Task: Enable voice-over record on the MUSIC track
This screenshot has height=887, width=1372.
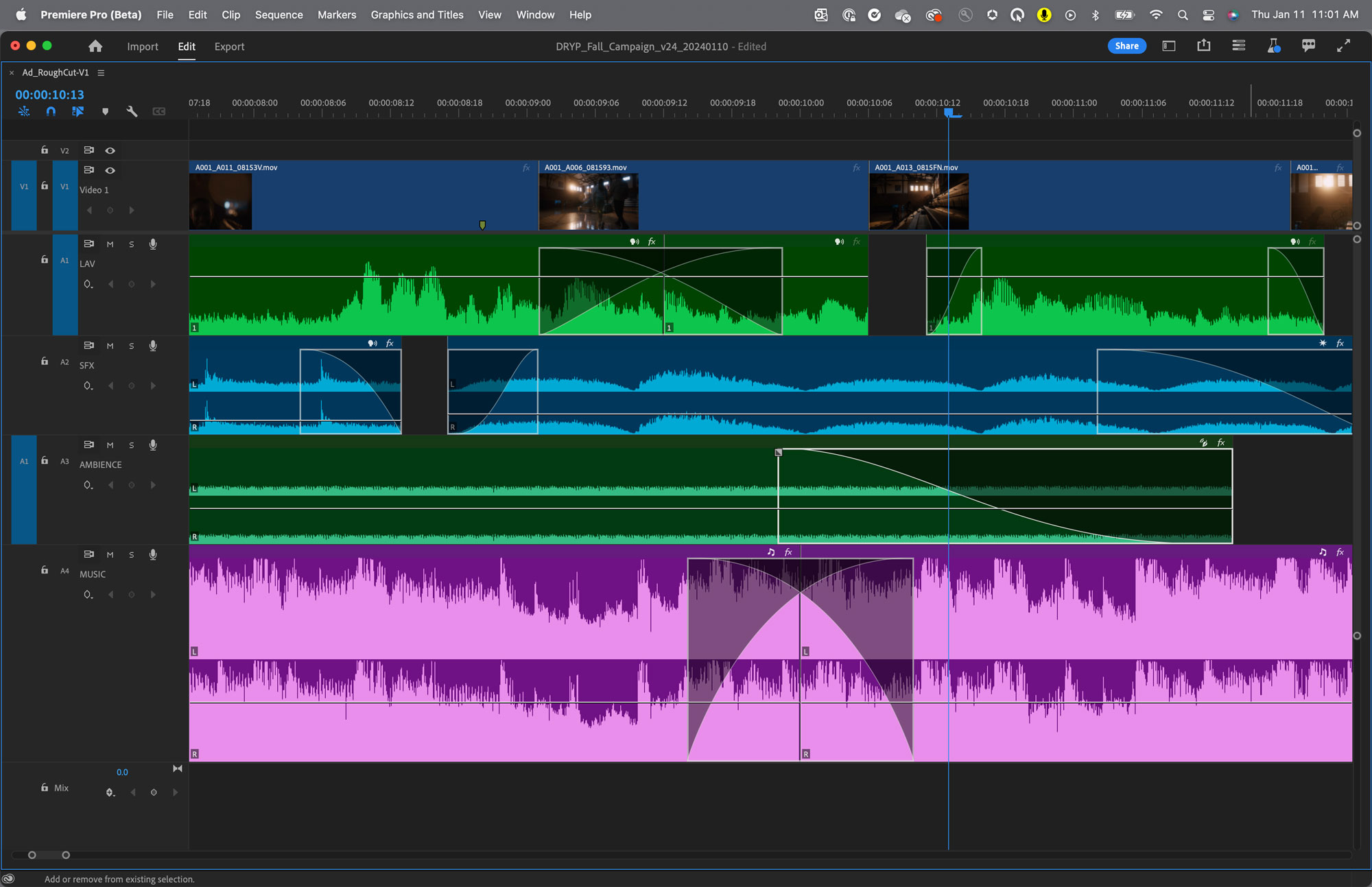Action: coord(152,554)
